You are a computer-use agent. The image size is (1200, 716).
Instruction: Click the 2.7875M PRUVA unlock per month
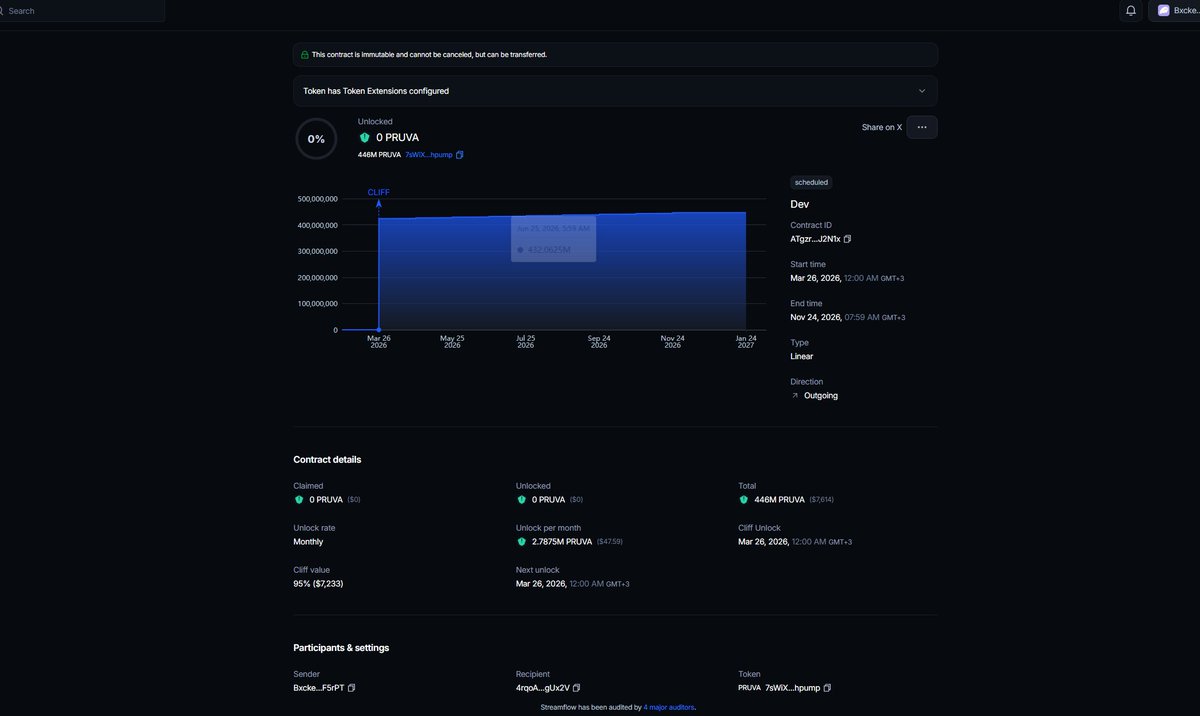(x=562, y=542)
